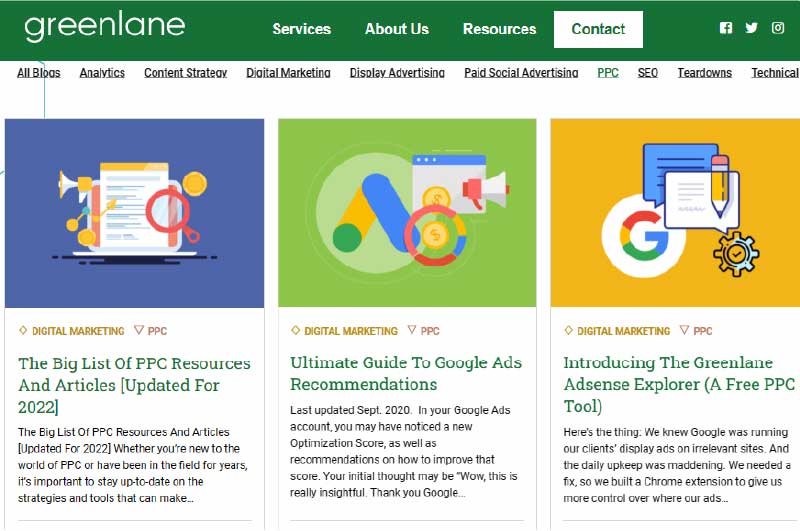Show All Blogs category
Screen dimensions: 800x531
pyautogui.click(x=39, y=73)
